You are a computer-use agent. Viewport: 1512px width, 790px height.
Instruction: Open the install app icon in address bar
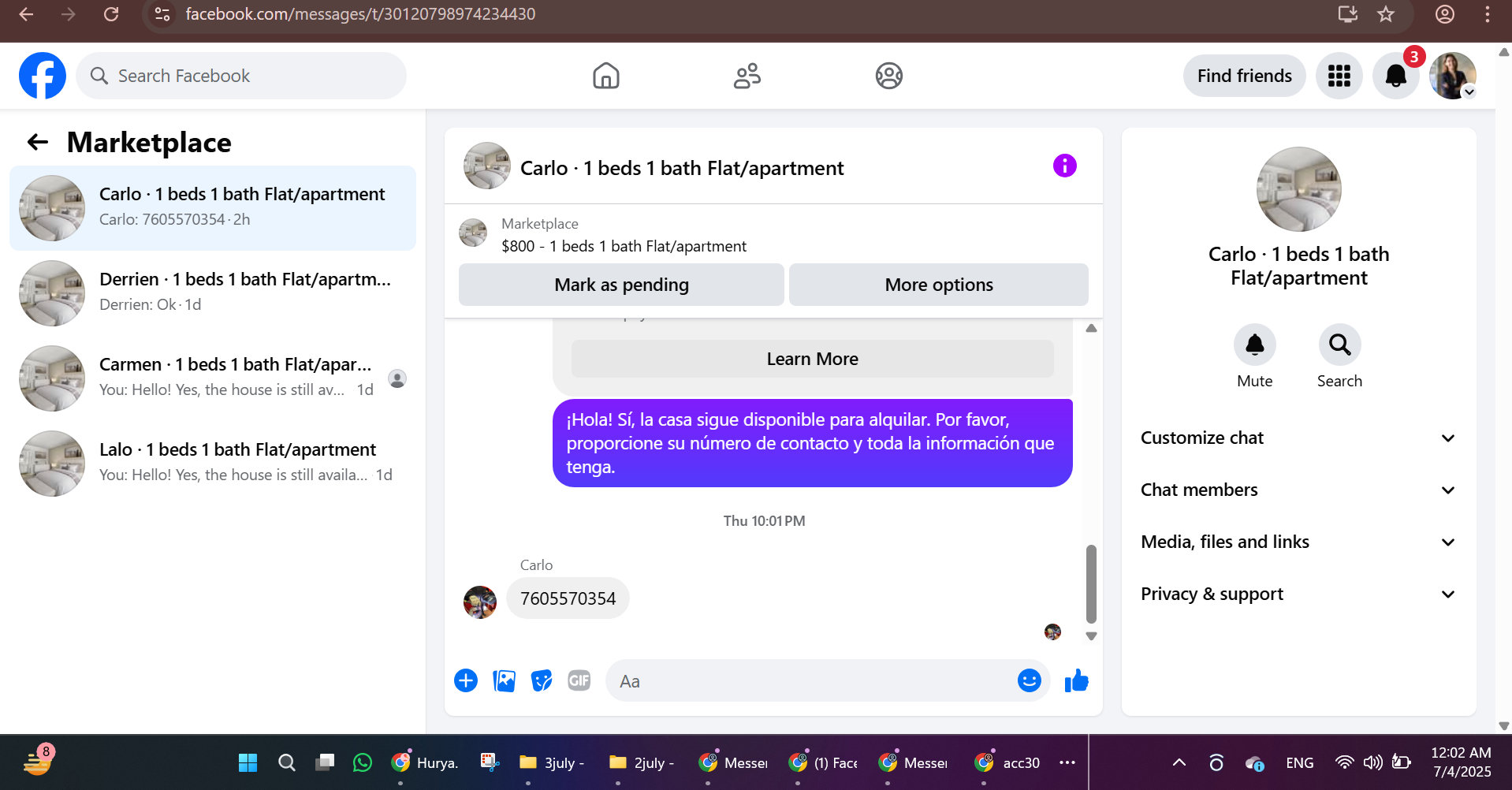pyautogui.click(x=1348, y=14)
